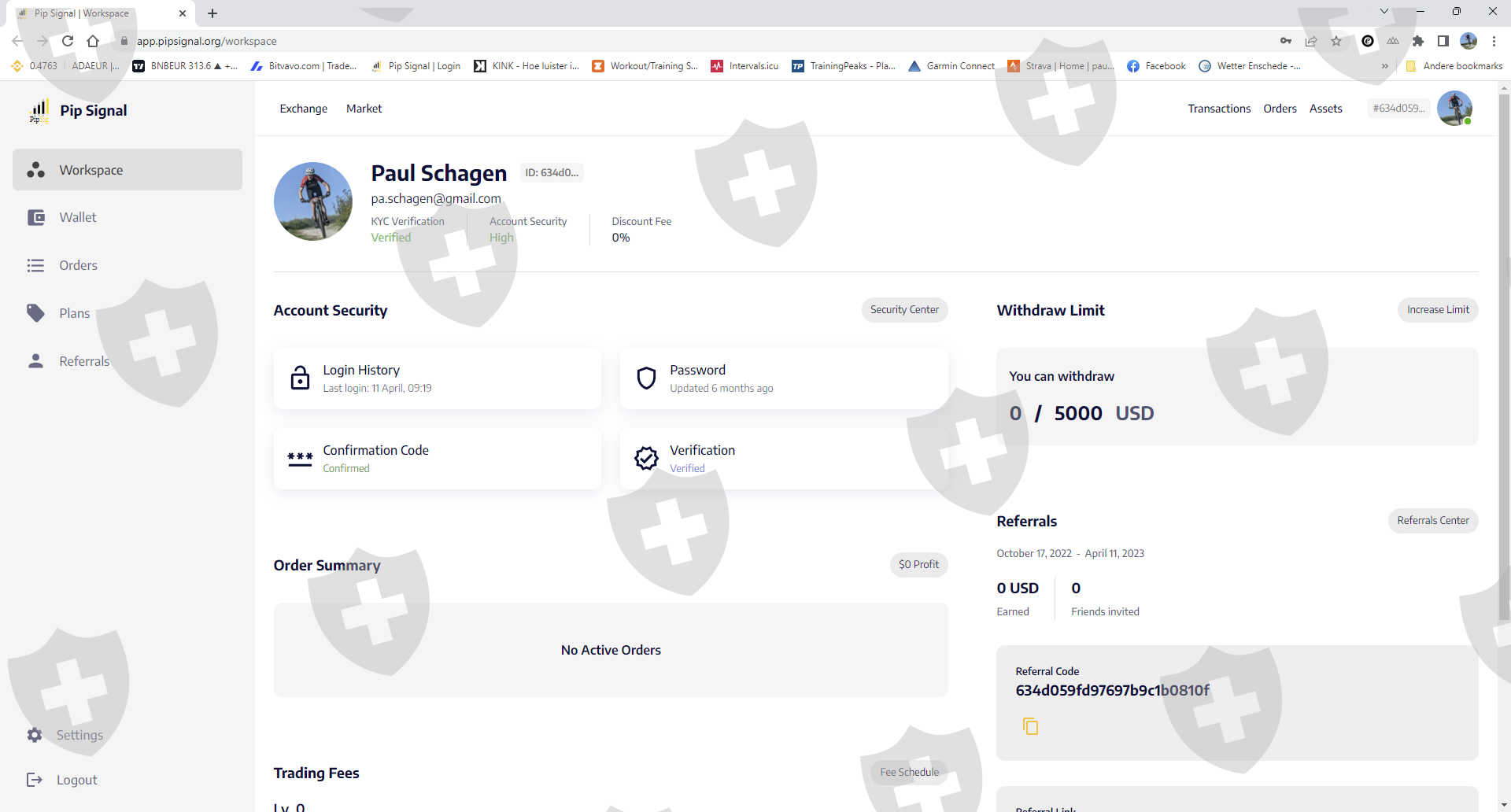1511x812 pixels.
Task: Click the Pip Signal logo
Action: pyautogui.click(x=79, y=111)
